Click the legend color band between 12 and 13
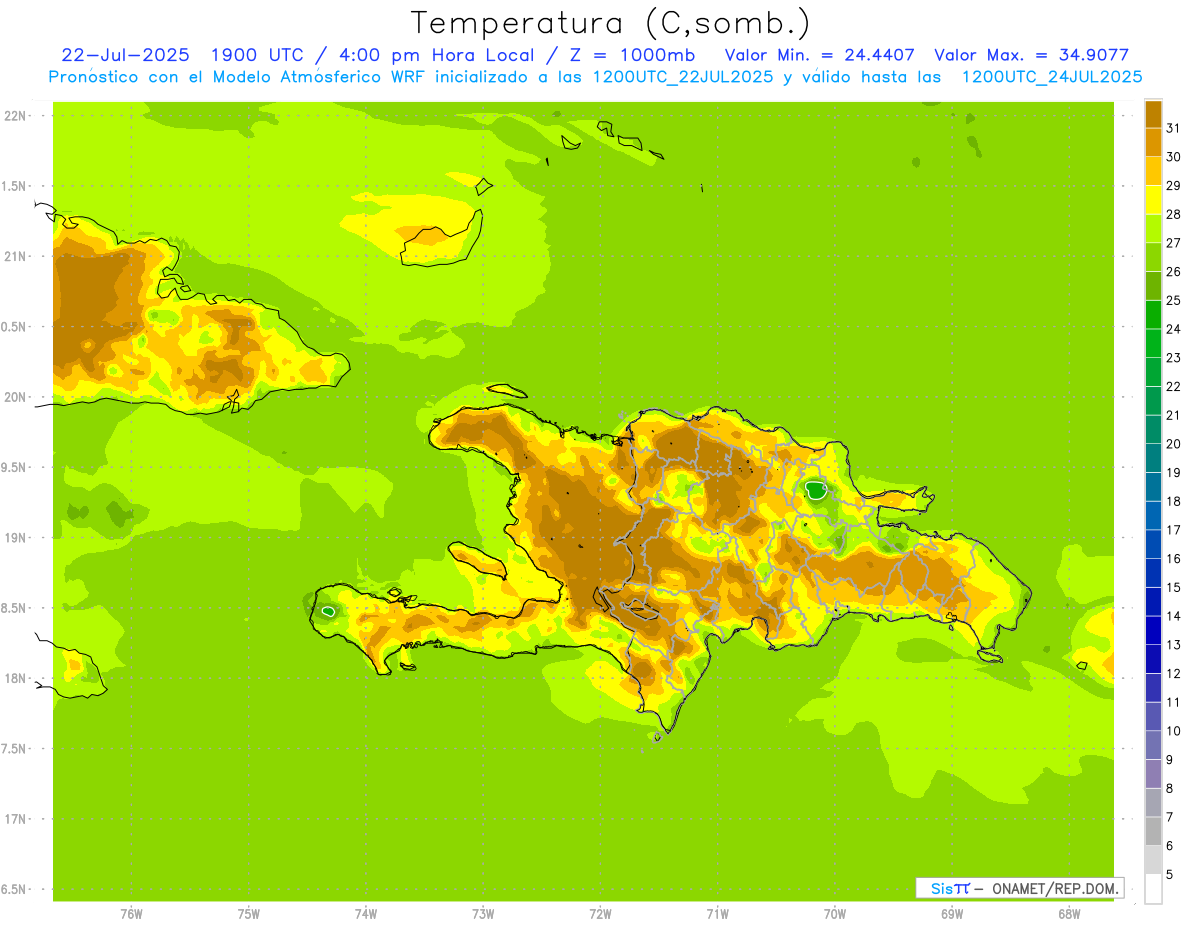Image resolution: width=1200 pixels, height=927 pixels. pyautogui.click(x=1153, y=659)
